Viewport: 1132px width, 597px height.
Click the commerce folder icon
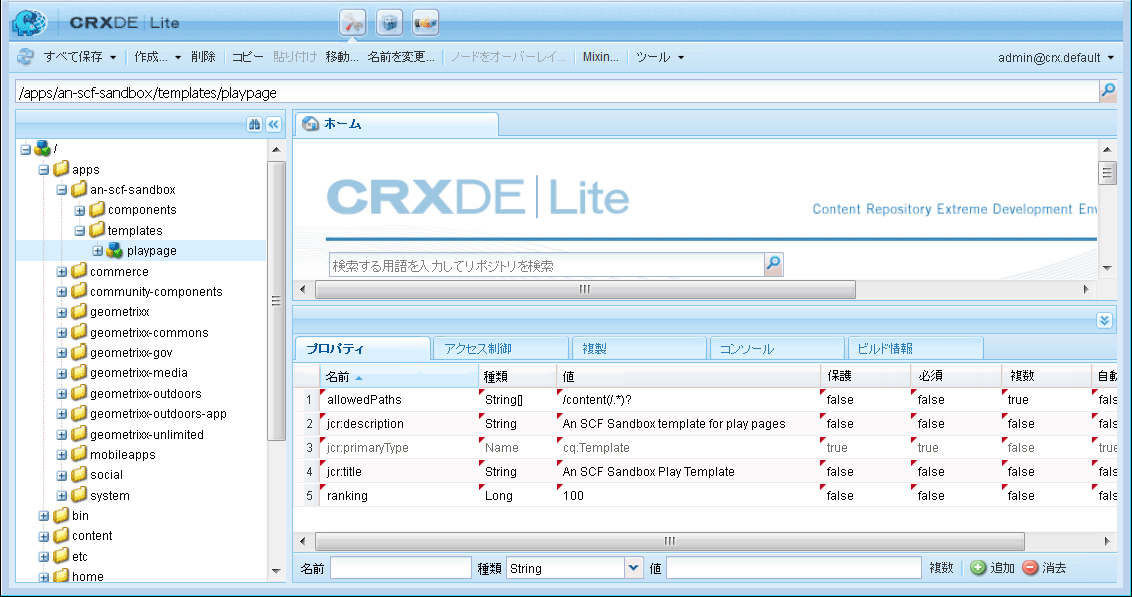[79, 271]
